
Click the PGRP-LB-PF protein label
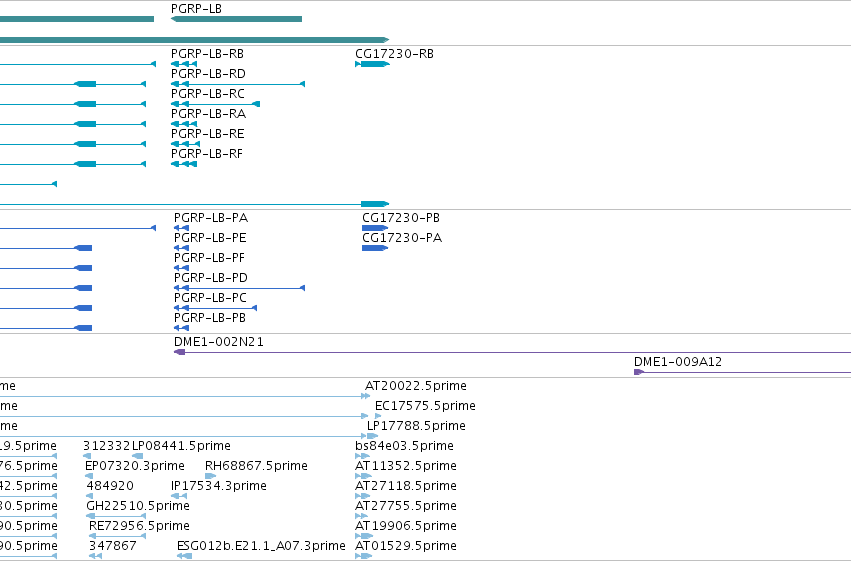click(209, 258)
